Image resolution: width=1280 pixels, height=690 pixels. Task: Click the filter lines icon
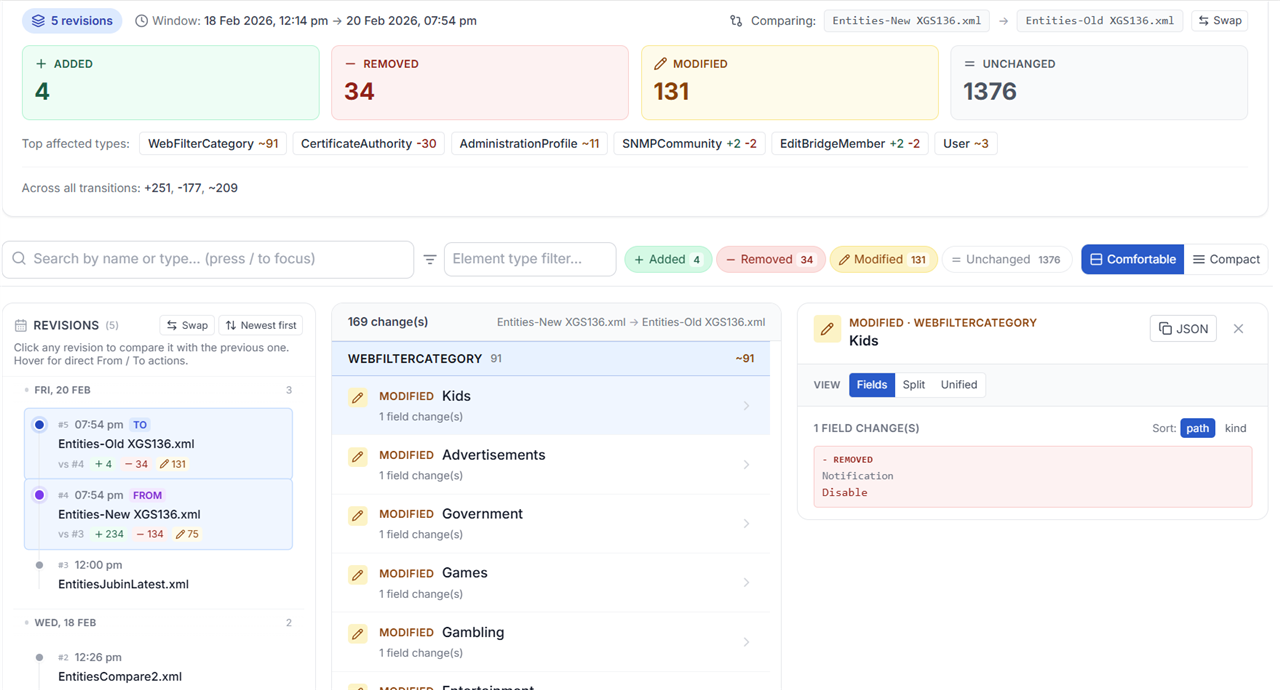pos(430,260)
